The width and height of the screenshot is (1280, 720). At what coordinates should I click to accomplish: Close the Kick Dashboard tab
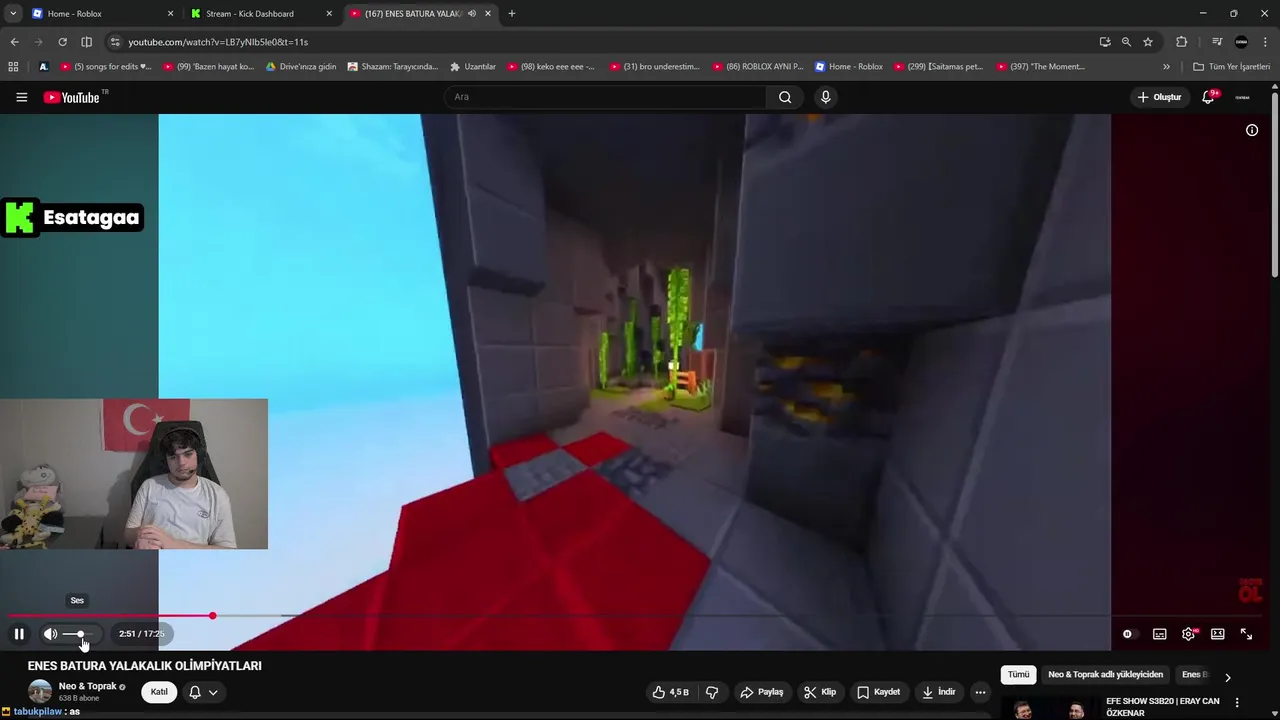click(329, 14)
